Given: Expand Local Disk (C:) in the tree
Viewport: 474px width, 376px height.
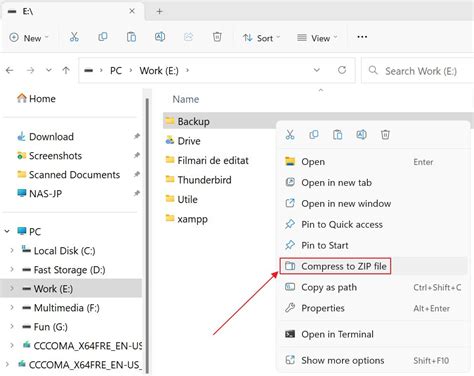Looking at the screenshot, I should tap(12, 250).
